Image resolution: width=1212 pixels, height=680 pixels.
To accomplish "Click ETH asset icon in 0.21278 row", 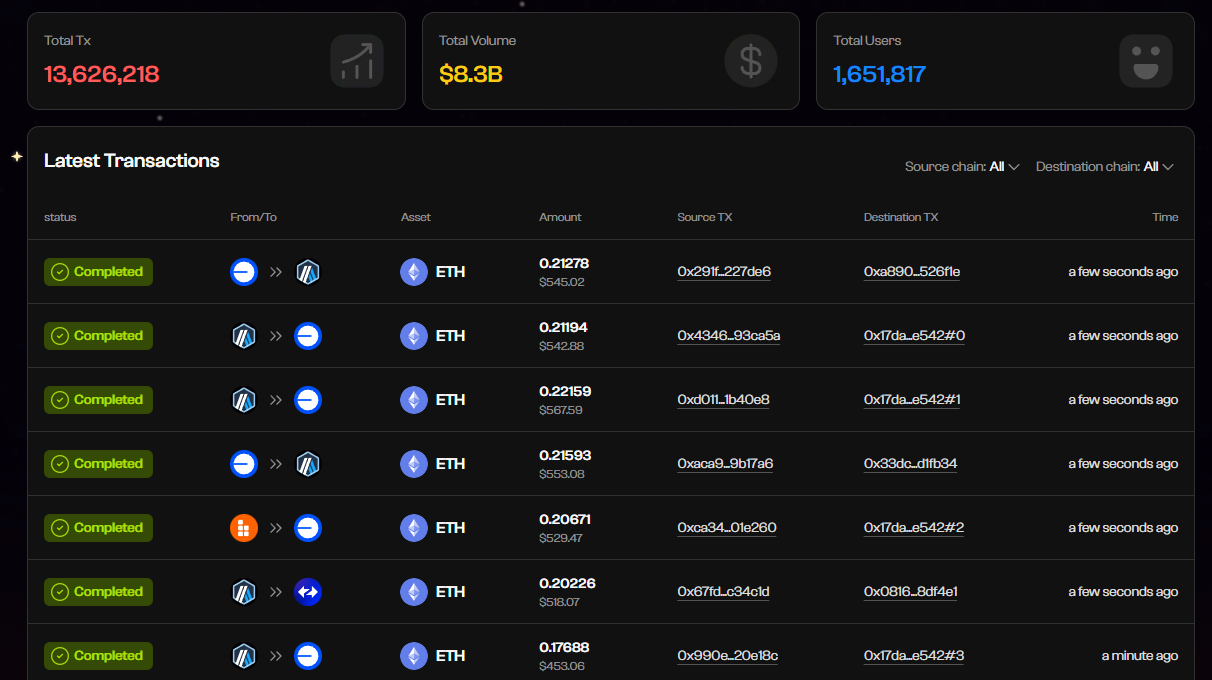I will [414, 272].
